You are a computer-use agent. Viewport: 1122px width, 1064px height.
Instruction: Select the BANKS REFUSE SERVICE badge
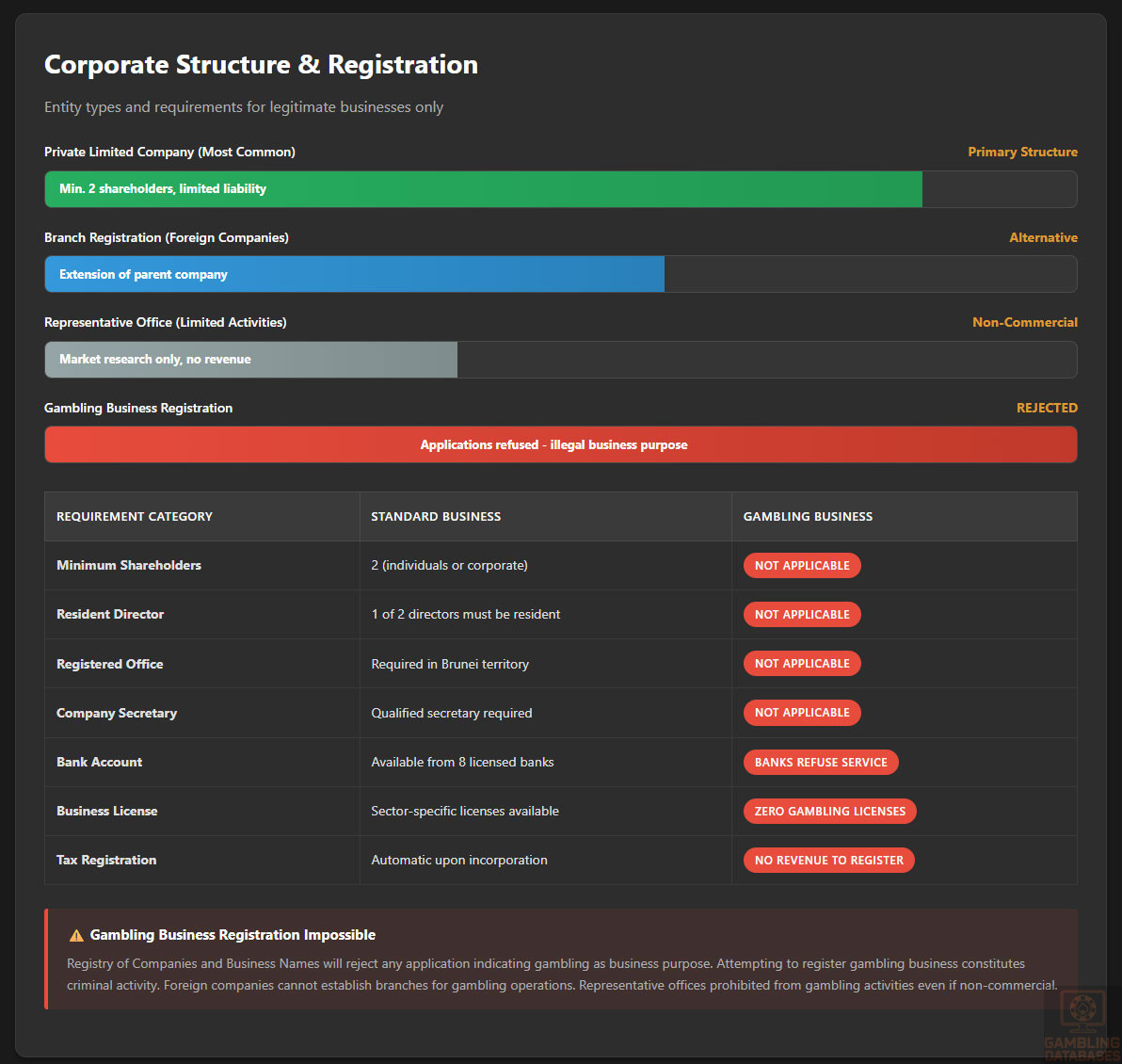[x=820, y=762]
